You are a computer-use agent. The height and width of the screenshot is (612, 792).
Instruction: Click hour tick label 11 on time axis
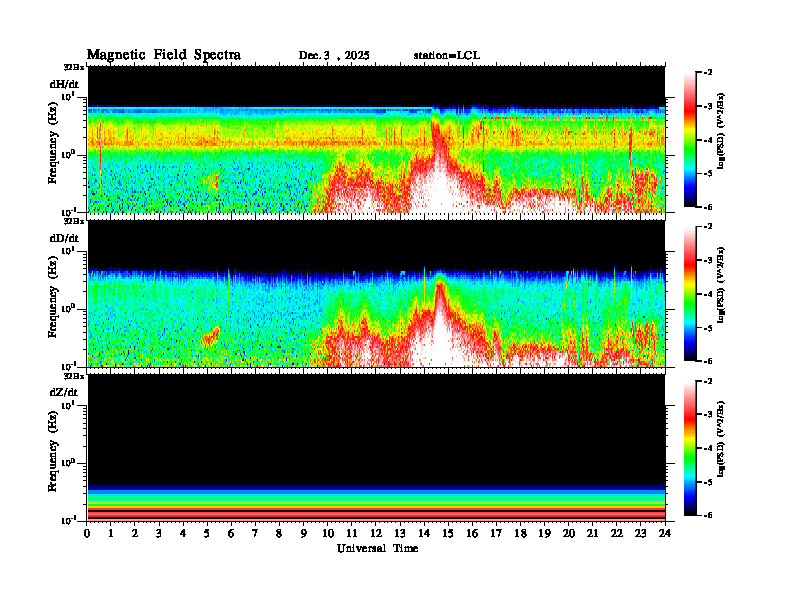tap(352, 533)
